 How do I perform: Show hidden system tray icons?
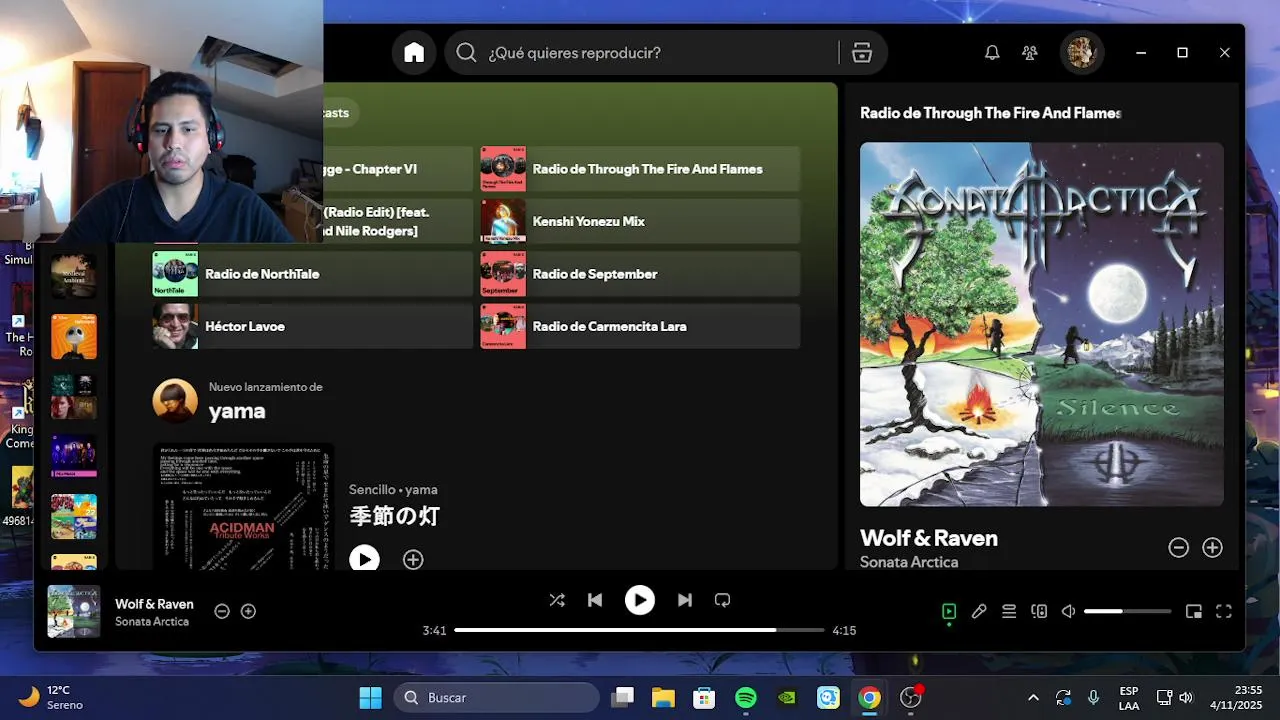click(1033, 697)
